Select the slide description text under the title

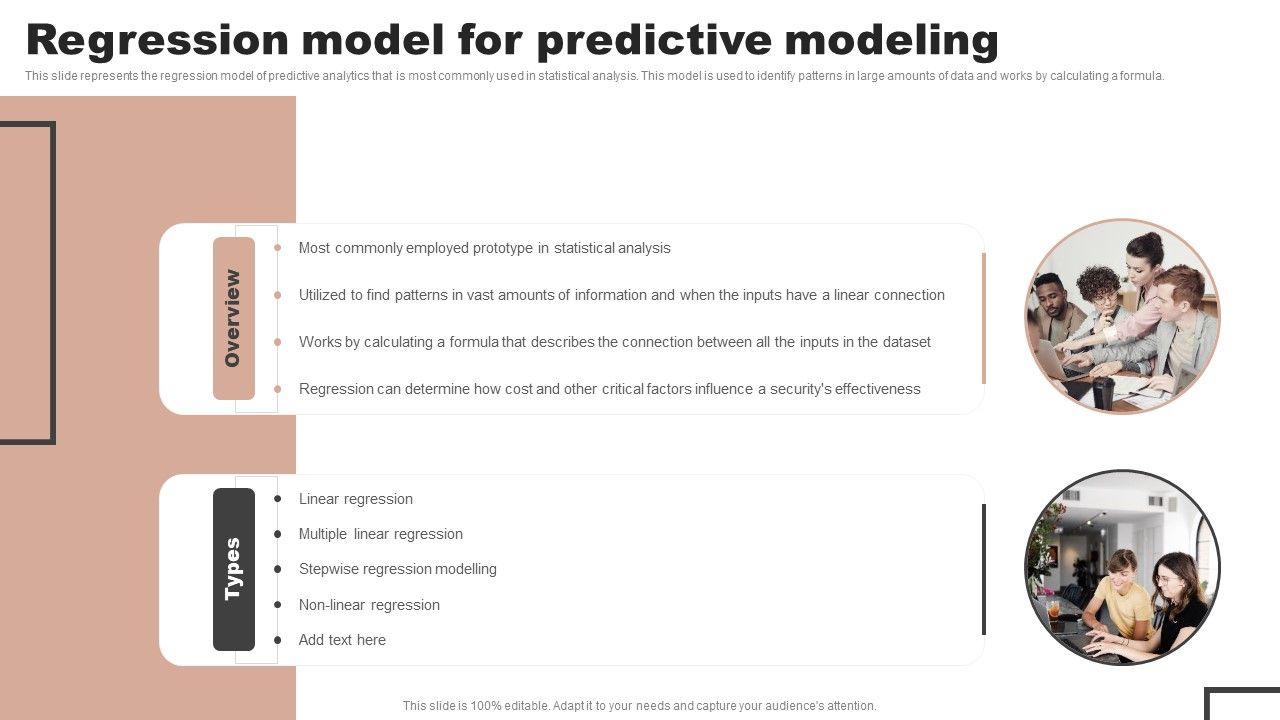click(x=594, y=76)
